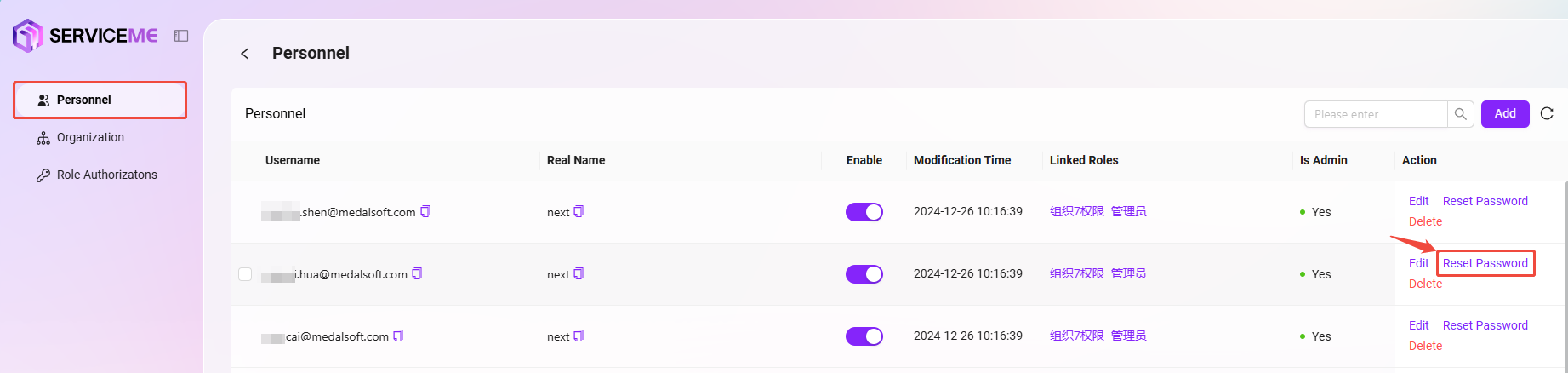This screenshot has height=373, width=1568.
Task: Check the hua@medalsoft.com row checkbox
Action: (245, 274)
